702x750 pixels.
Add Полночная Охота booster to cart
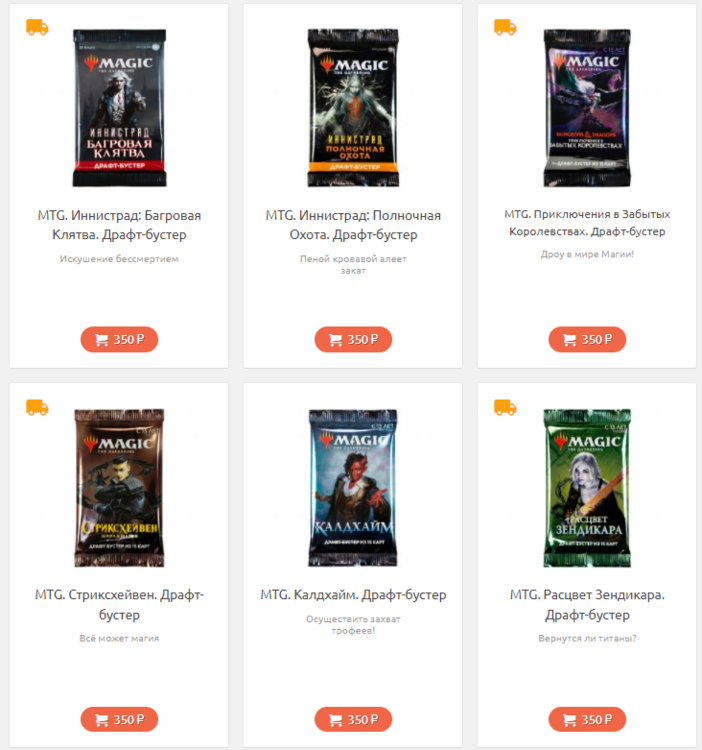(x=353, y=340)
